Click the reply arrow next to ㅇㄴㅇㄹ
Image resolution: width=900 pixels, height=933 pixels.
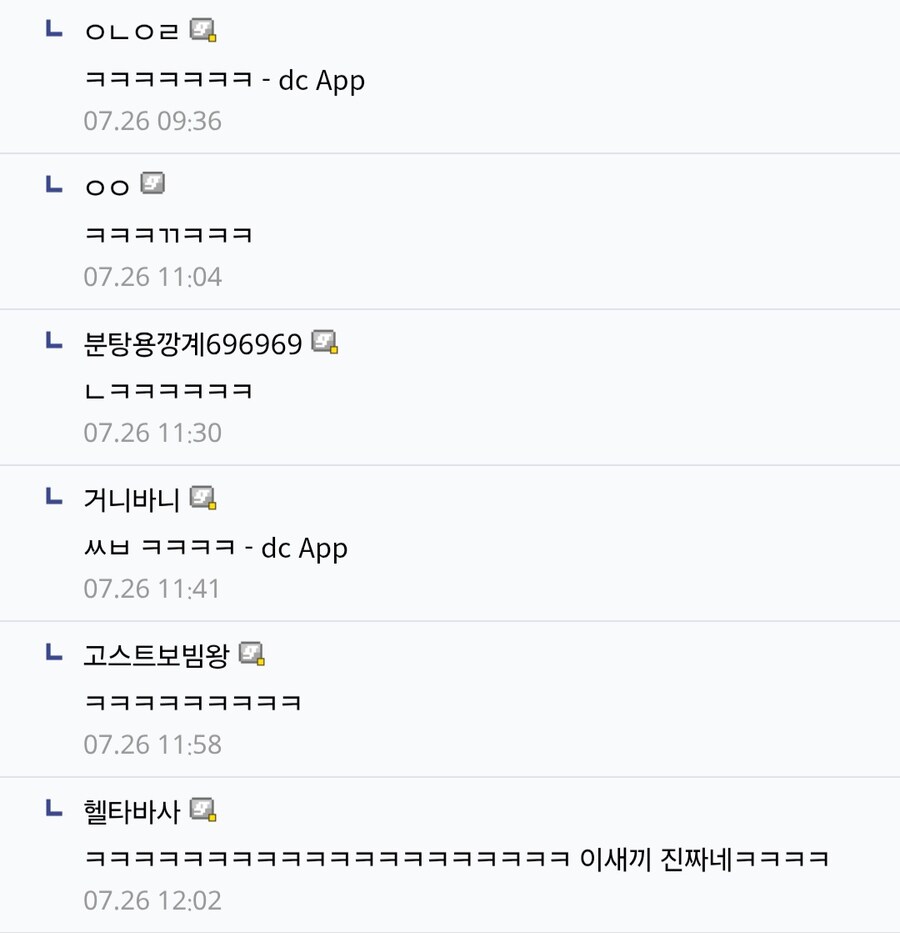click(52, 27)
